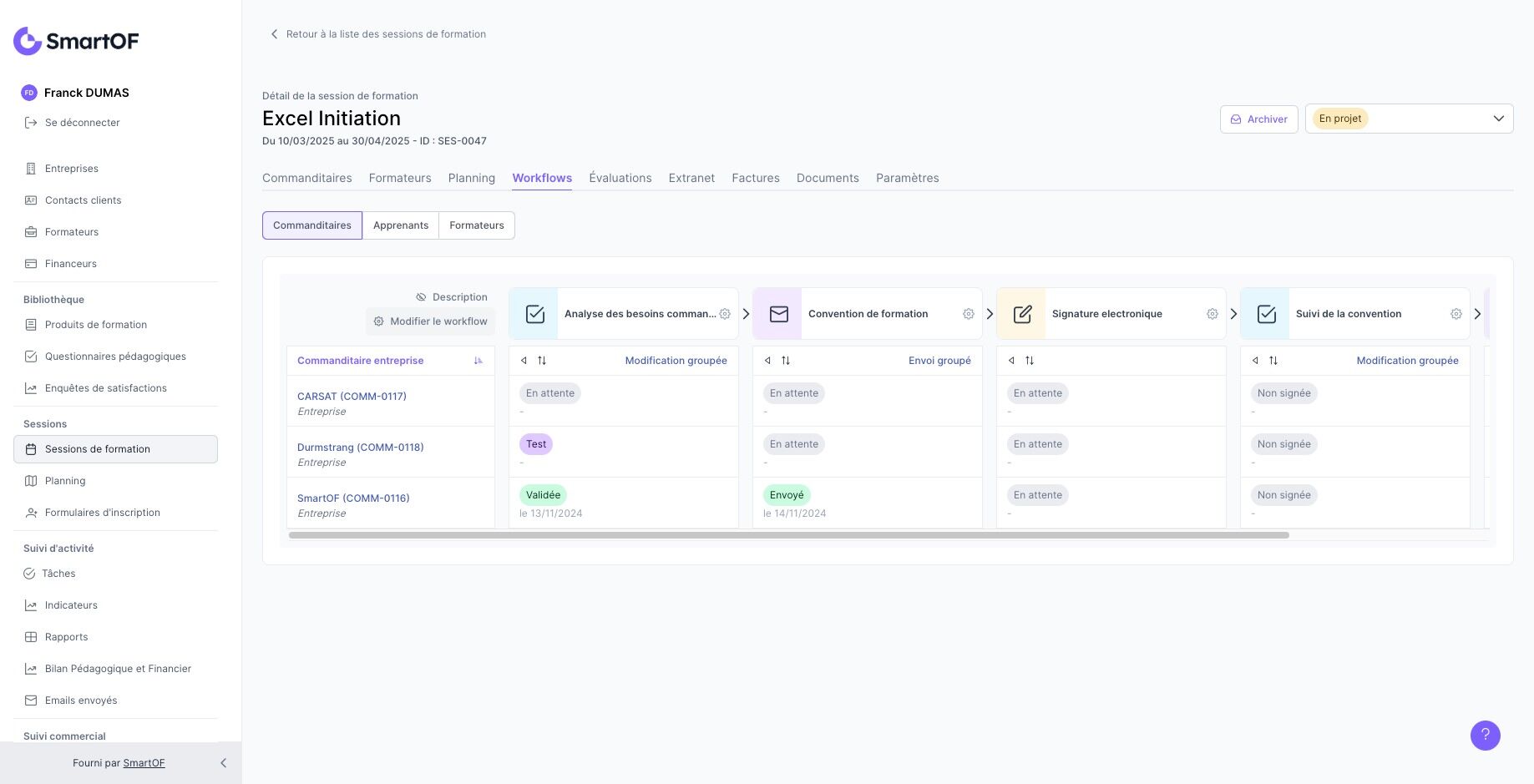Open SmartOF (COMM-0116) company link
The image size is (1534, 784).
coord(353,498)
